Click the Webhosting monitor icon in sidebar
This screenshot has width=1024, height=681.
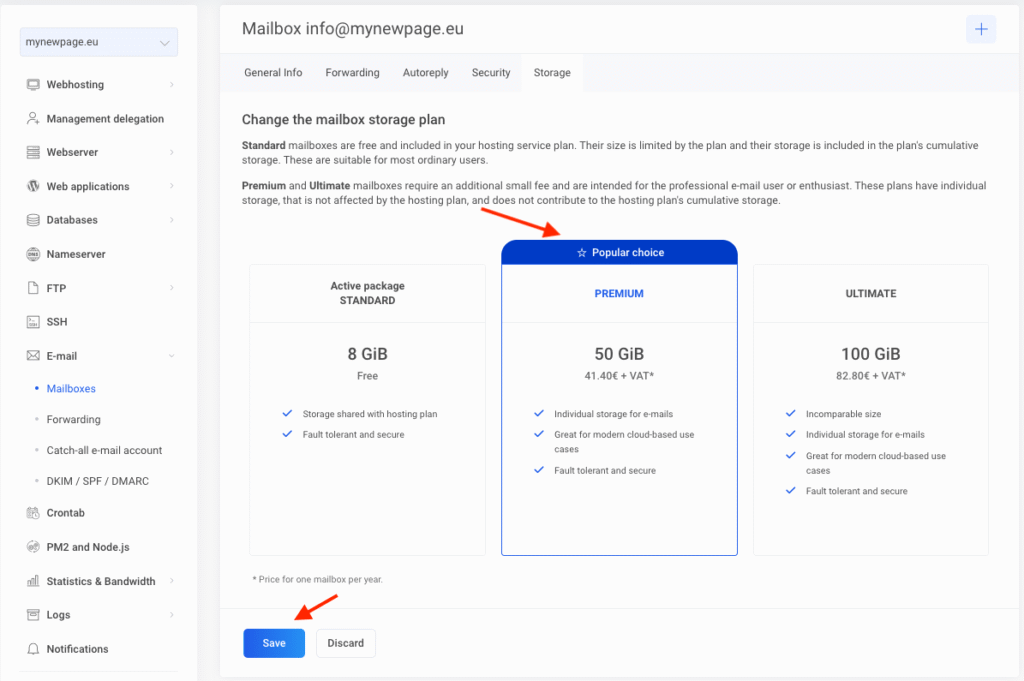tap(33, 85)
